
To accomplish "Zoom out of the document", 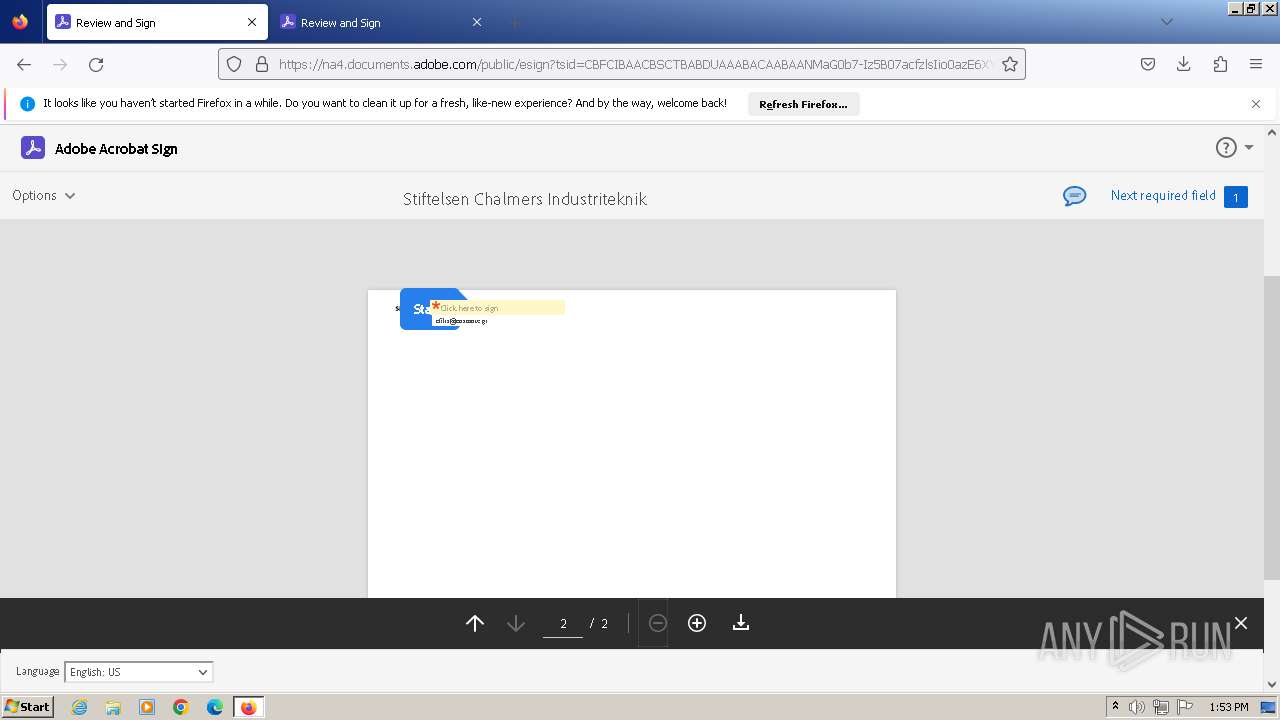I will click(x=657, y=623).
